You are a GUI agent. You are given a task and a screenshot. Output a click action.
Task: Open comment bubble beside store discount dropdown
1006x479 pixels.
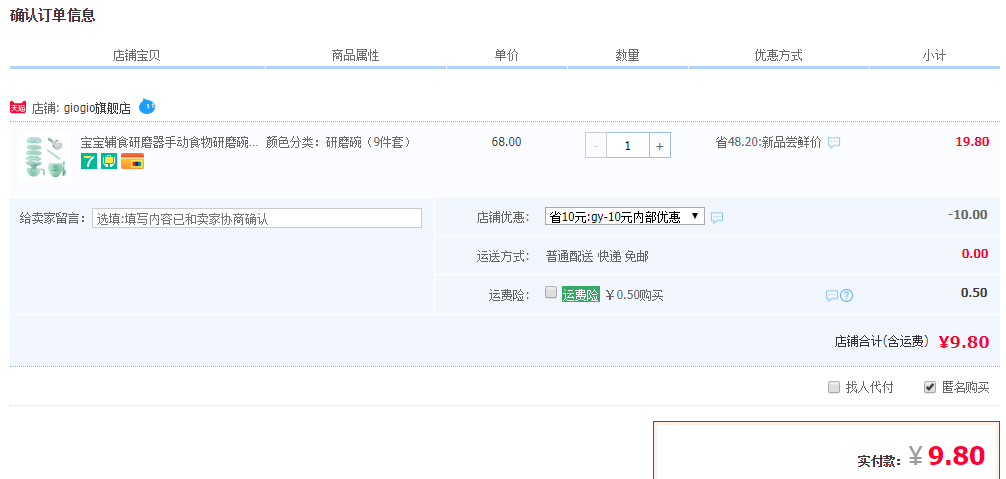tap(716, 217)
